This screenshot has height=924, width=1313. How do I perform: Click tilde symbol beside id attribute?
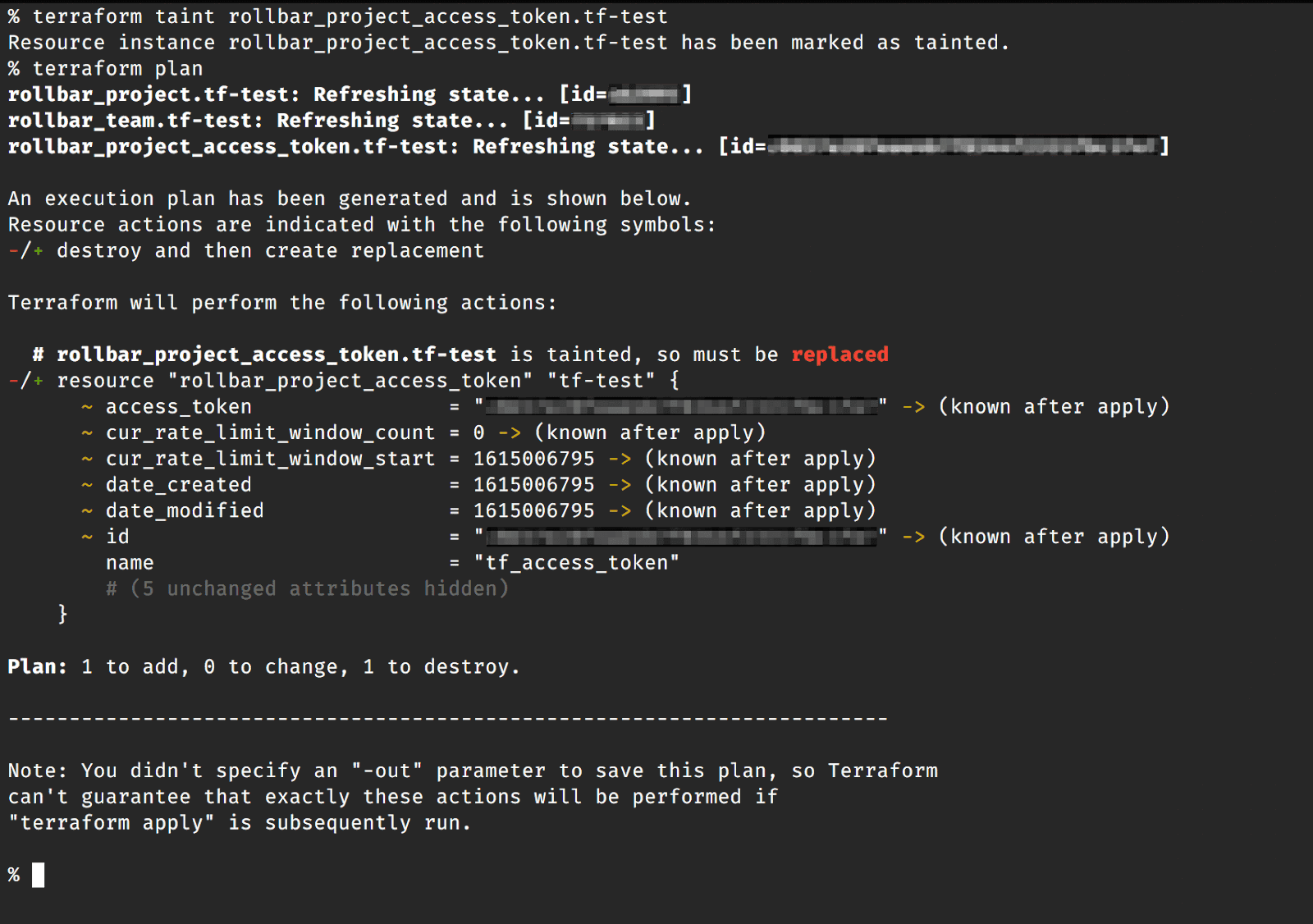87,537
